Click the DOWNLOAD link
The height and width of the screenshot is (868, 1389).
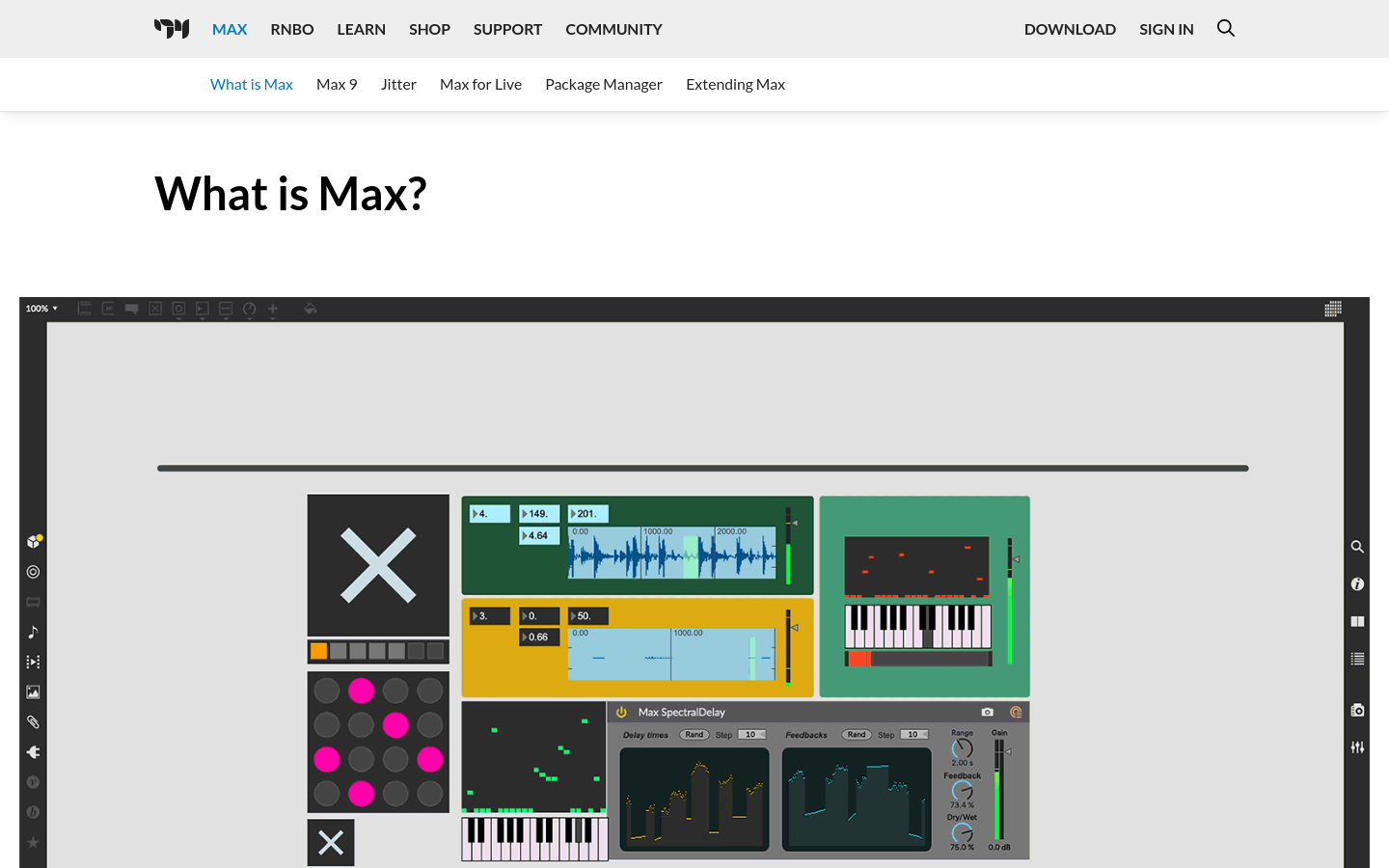point(1070,29)
